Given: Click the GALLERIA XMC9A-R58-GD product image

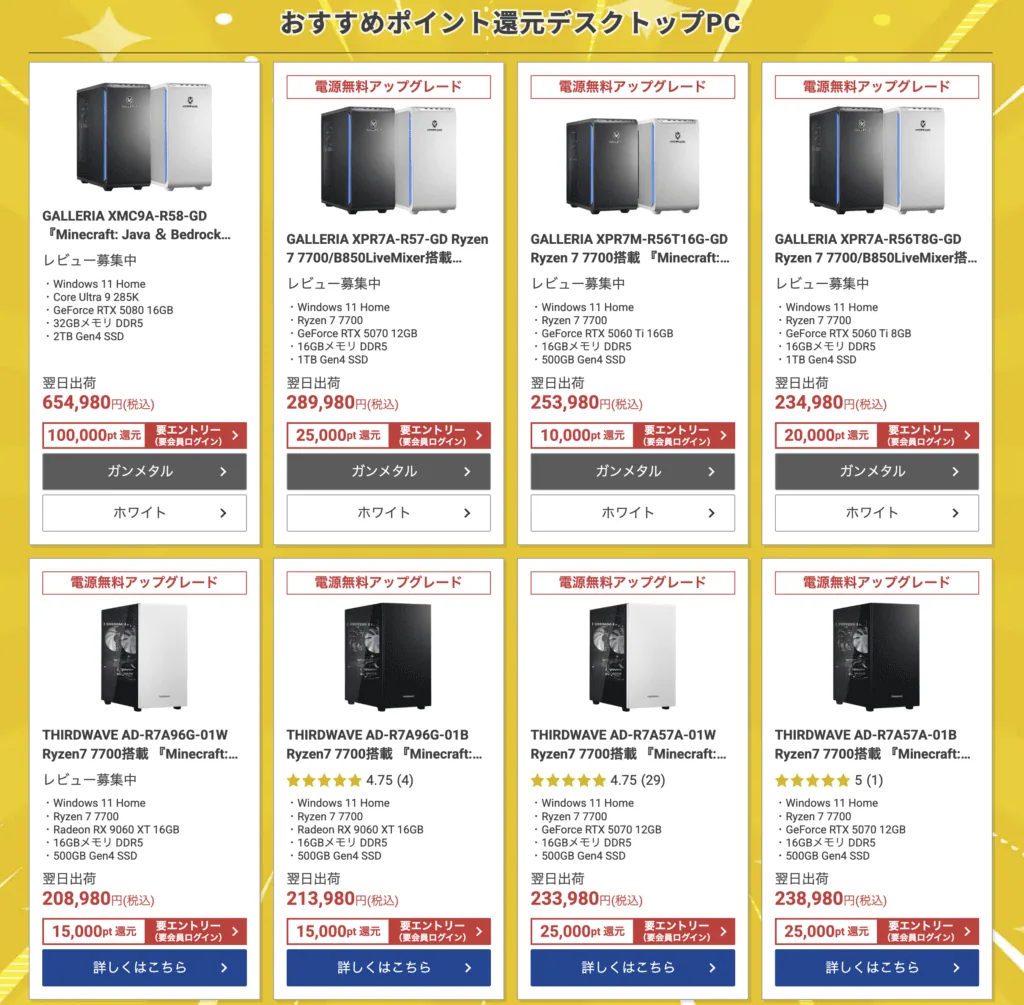Looking at the screenshot, I should (144, 136).
